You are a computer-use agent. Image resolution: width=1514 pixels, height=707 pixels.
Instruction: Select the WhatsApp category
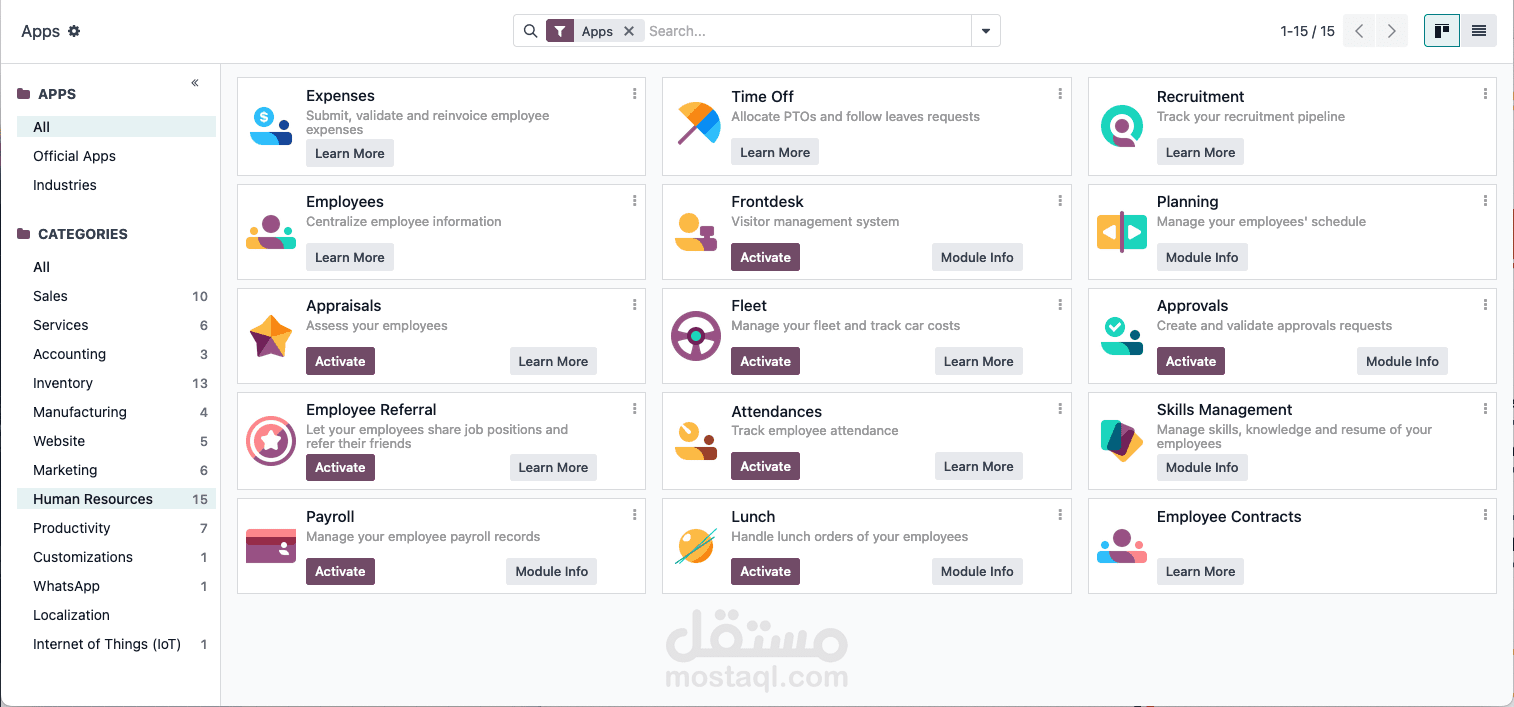[x=116, y=586]
